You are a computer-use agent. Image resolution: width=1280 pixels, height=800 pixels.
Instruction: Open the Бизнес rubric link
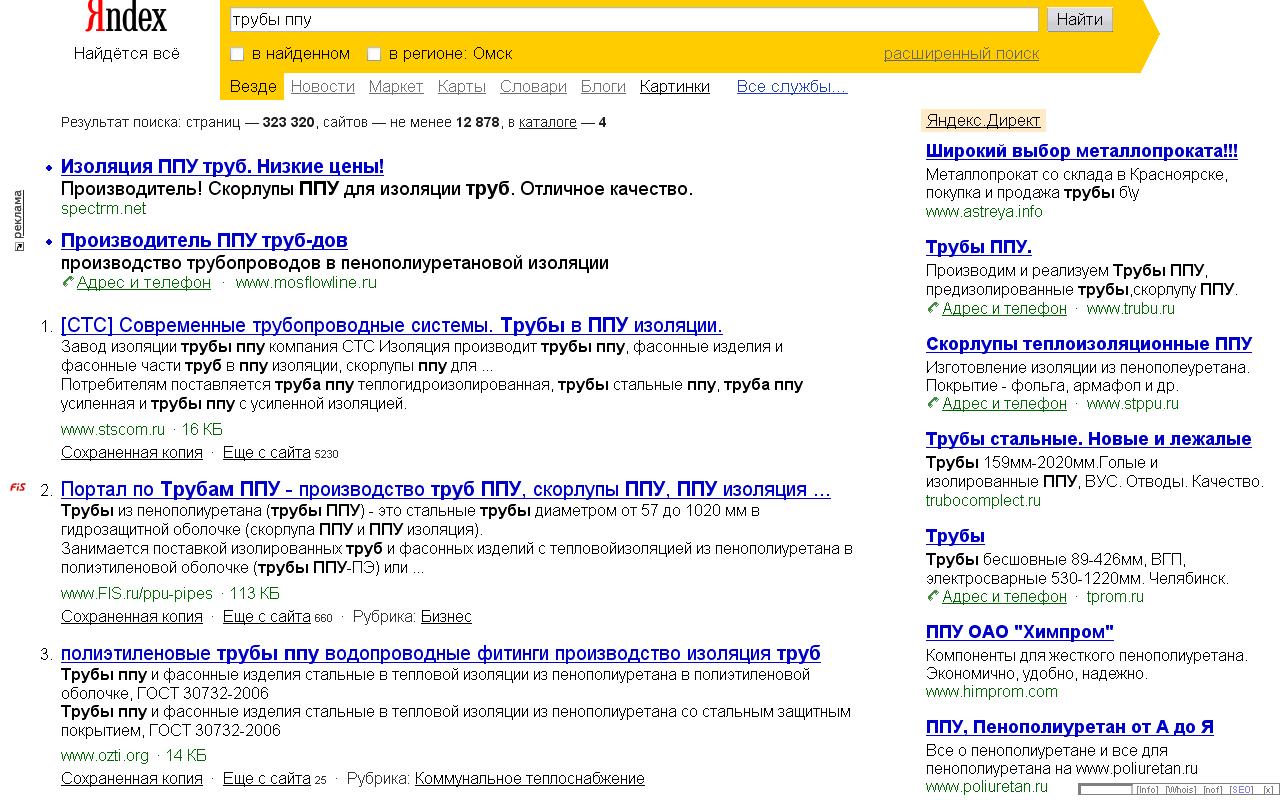447,616
